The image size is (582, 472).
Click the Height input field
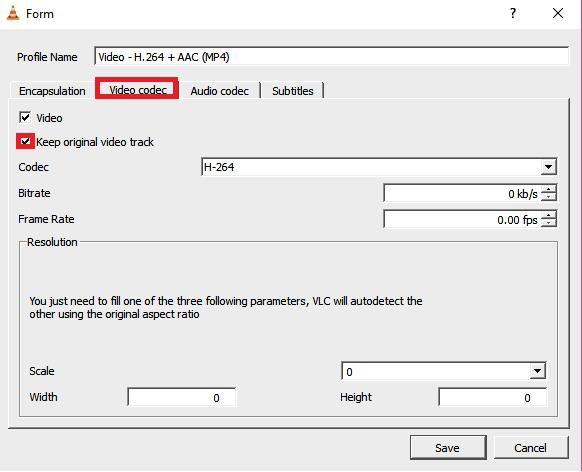pos(492,397)
